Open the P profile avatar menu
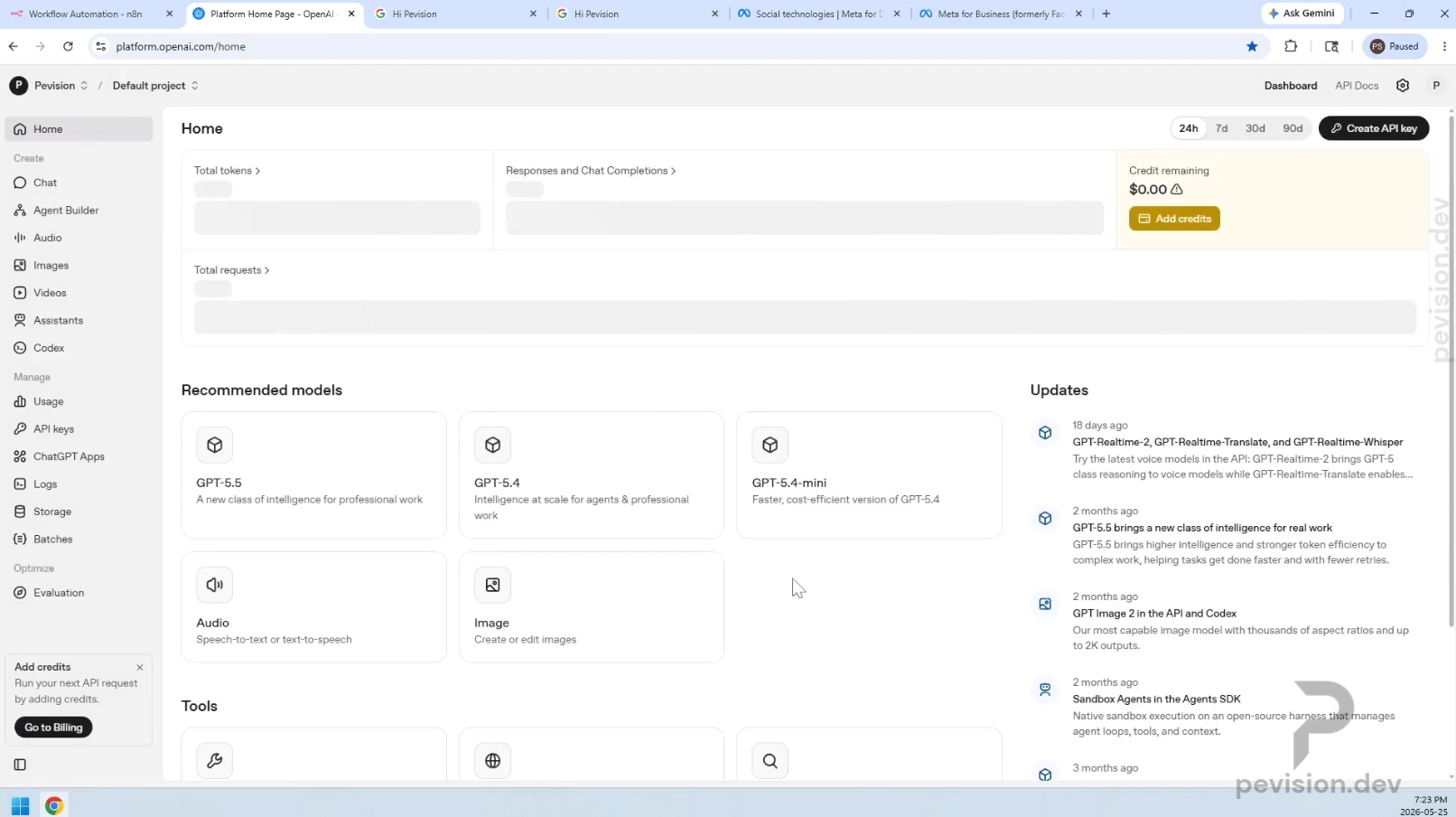Screen dimensions: 1456x817 coord(1436,86)
